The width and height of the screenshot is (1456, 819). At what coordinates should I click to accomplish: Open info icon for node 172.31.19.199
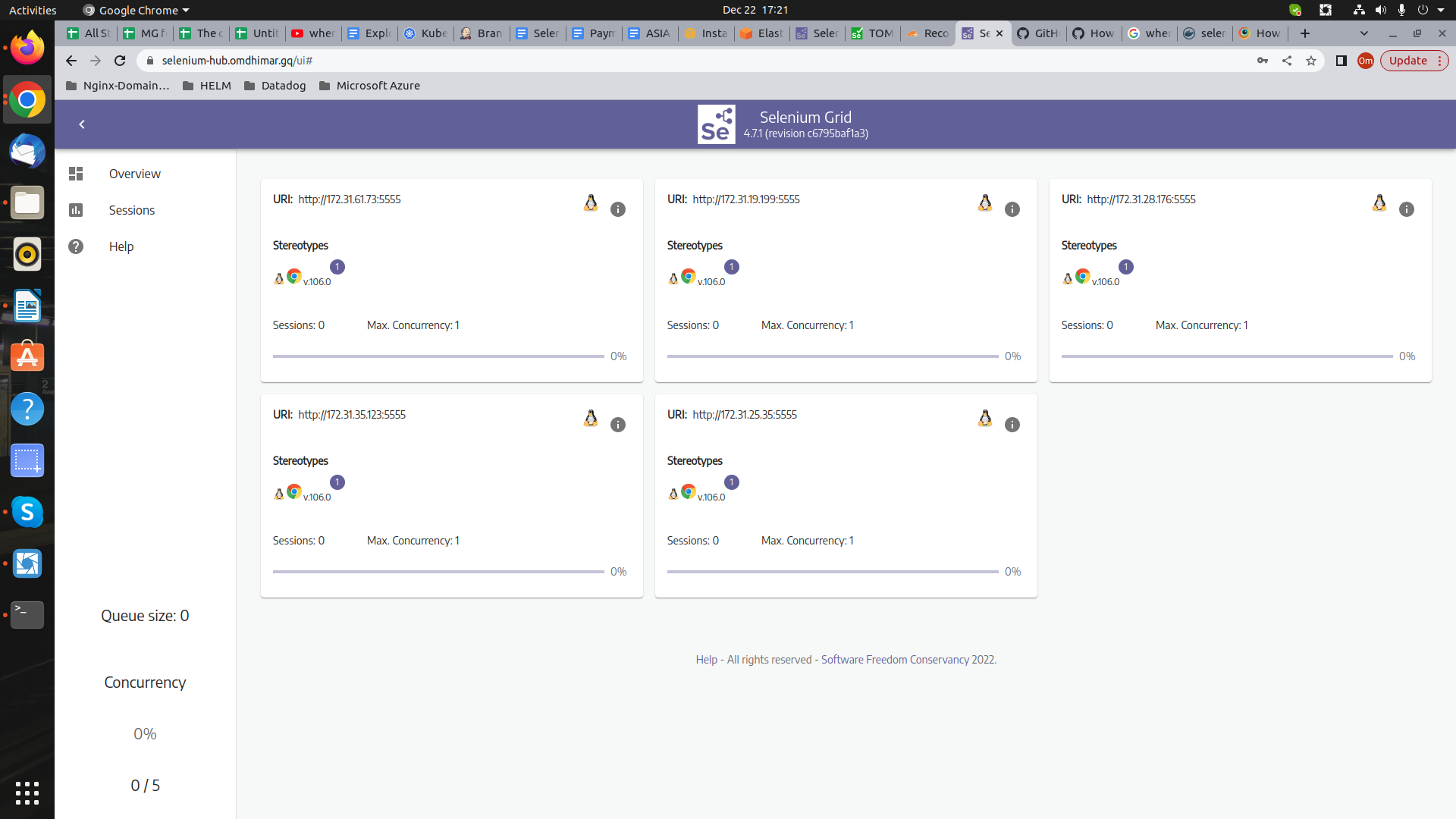(1012, 209)
